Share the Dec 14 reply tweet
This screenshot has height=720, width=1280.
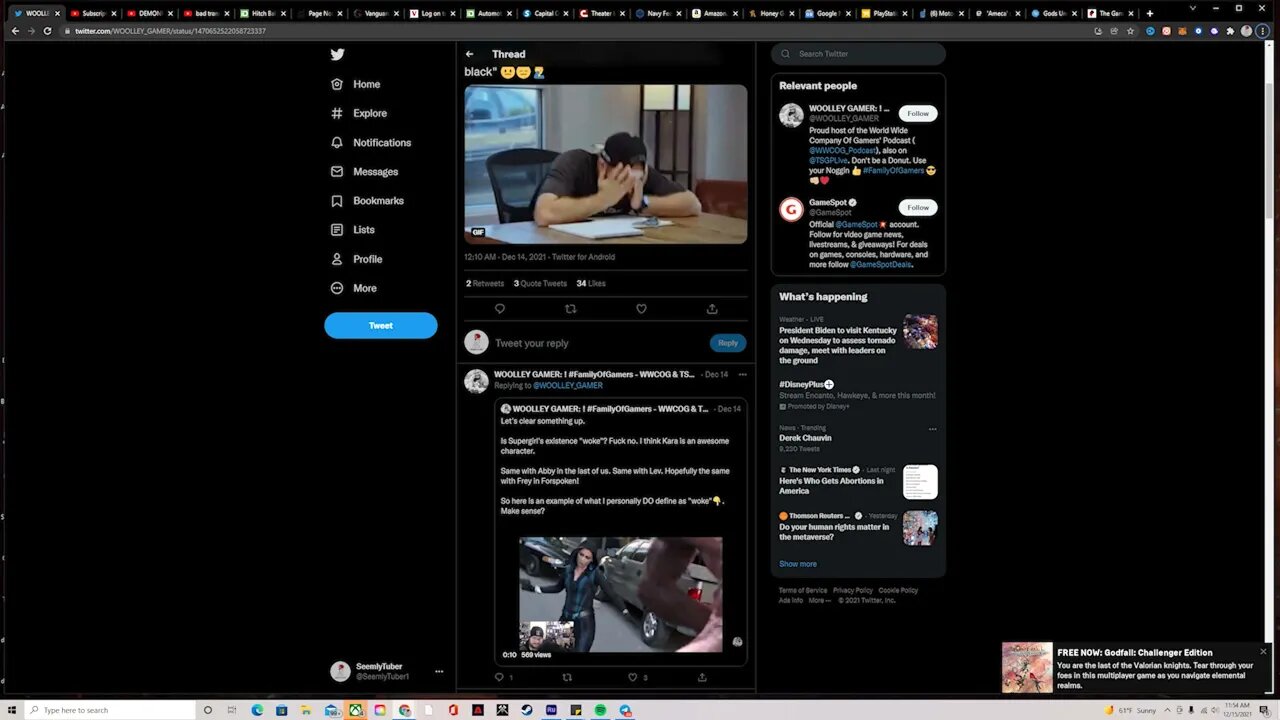702,677
